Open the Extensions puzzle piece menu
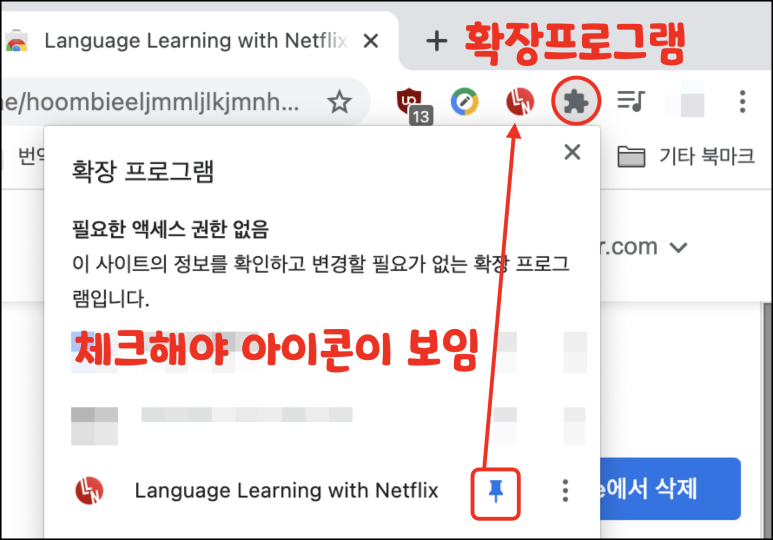773x540 pixels. [575, 102]
